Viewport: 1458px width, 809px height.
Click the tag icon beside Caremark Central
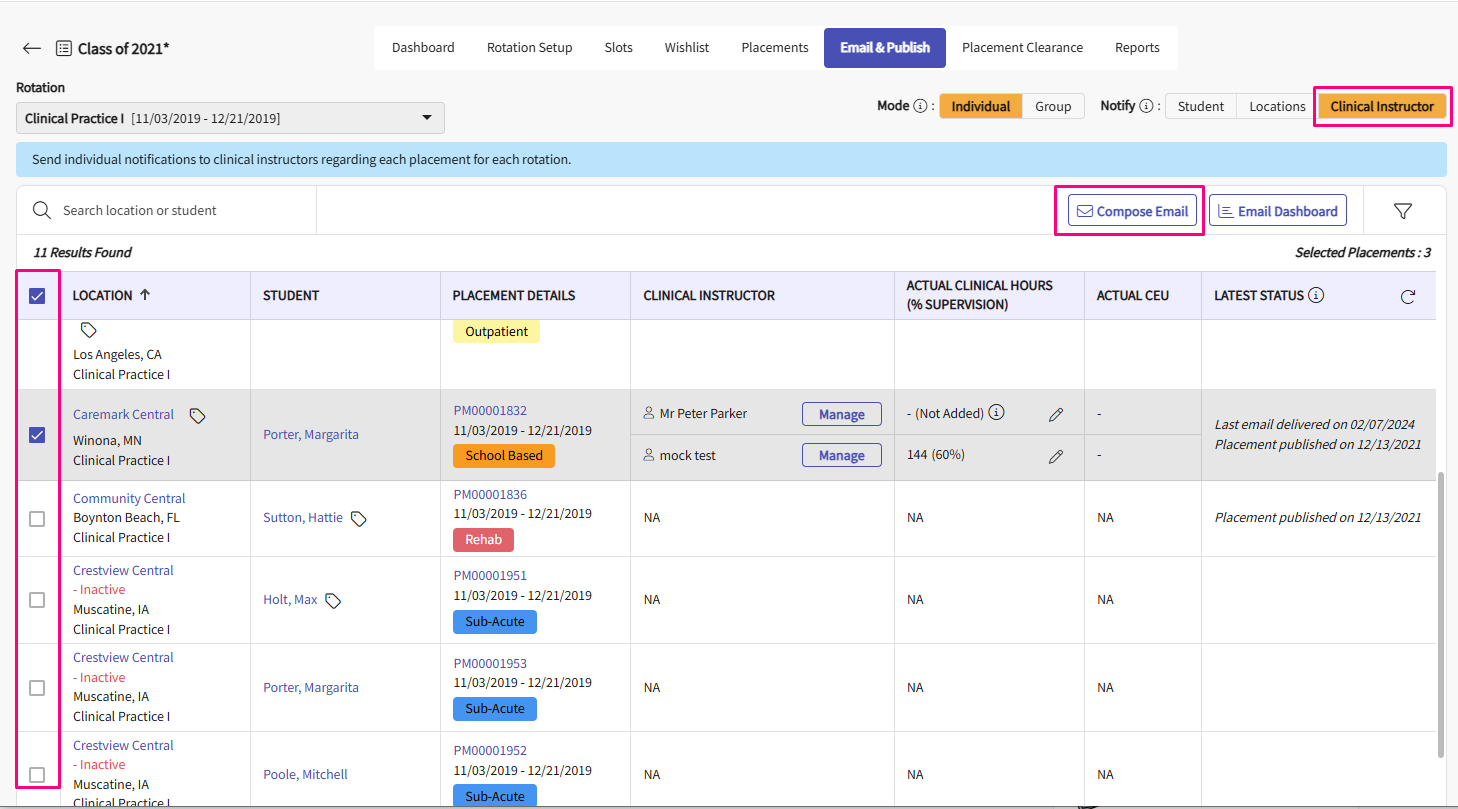coord(197,415)
